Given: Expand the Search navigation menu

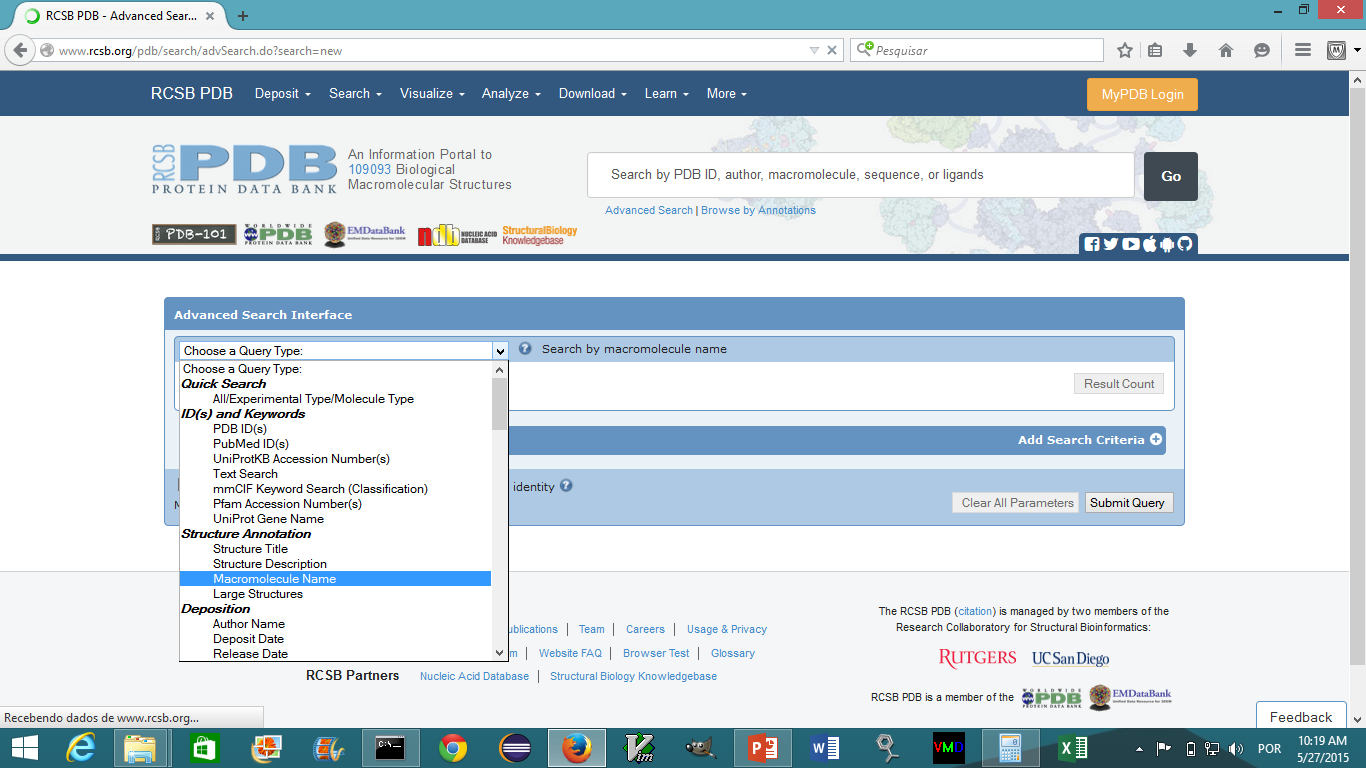Looking at the screenshot, I should pos(356,94).
